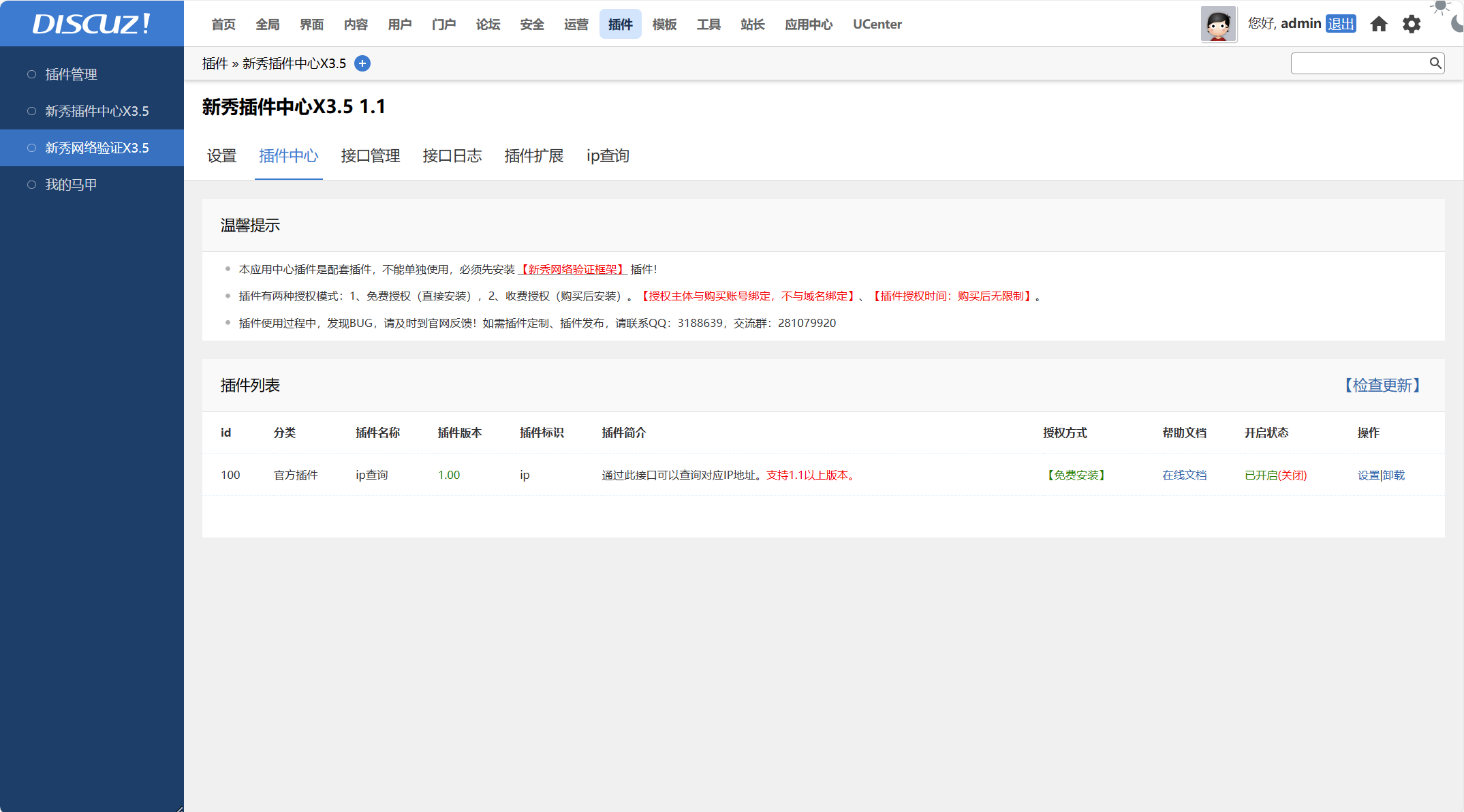Click the admin avatar thumbnail
Viewport: 1464px width, 812px height.
(x=1218, y=24)
